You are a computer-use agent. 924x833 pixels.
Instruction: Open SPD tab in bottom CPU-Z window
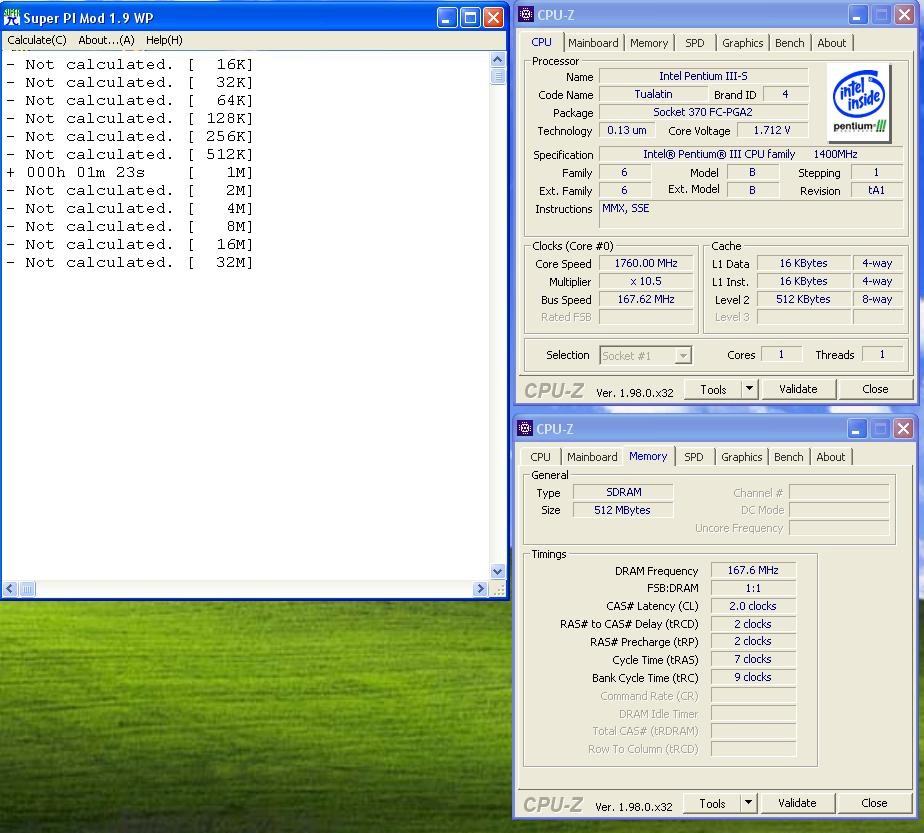[694, 457]
